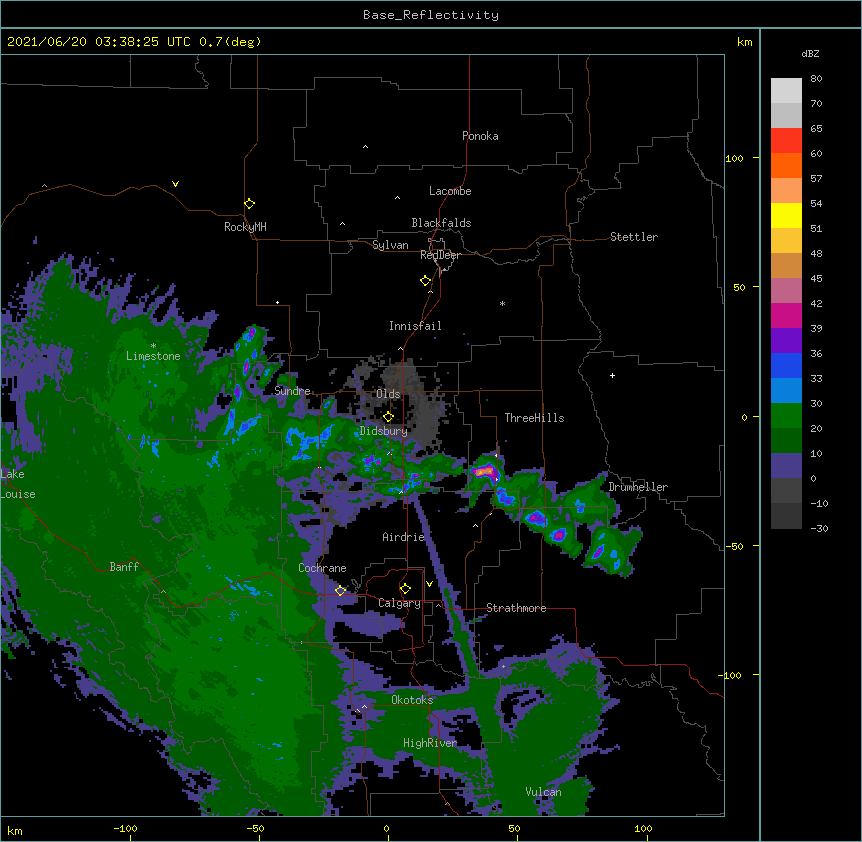Click the Vulcan label
The image size is (862, 842).
pyautogui.click(x=543, y=792)
